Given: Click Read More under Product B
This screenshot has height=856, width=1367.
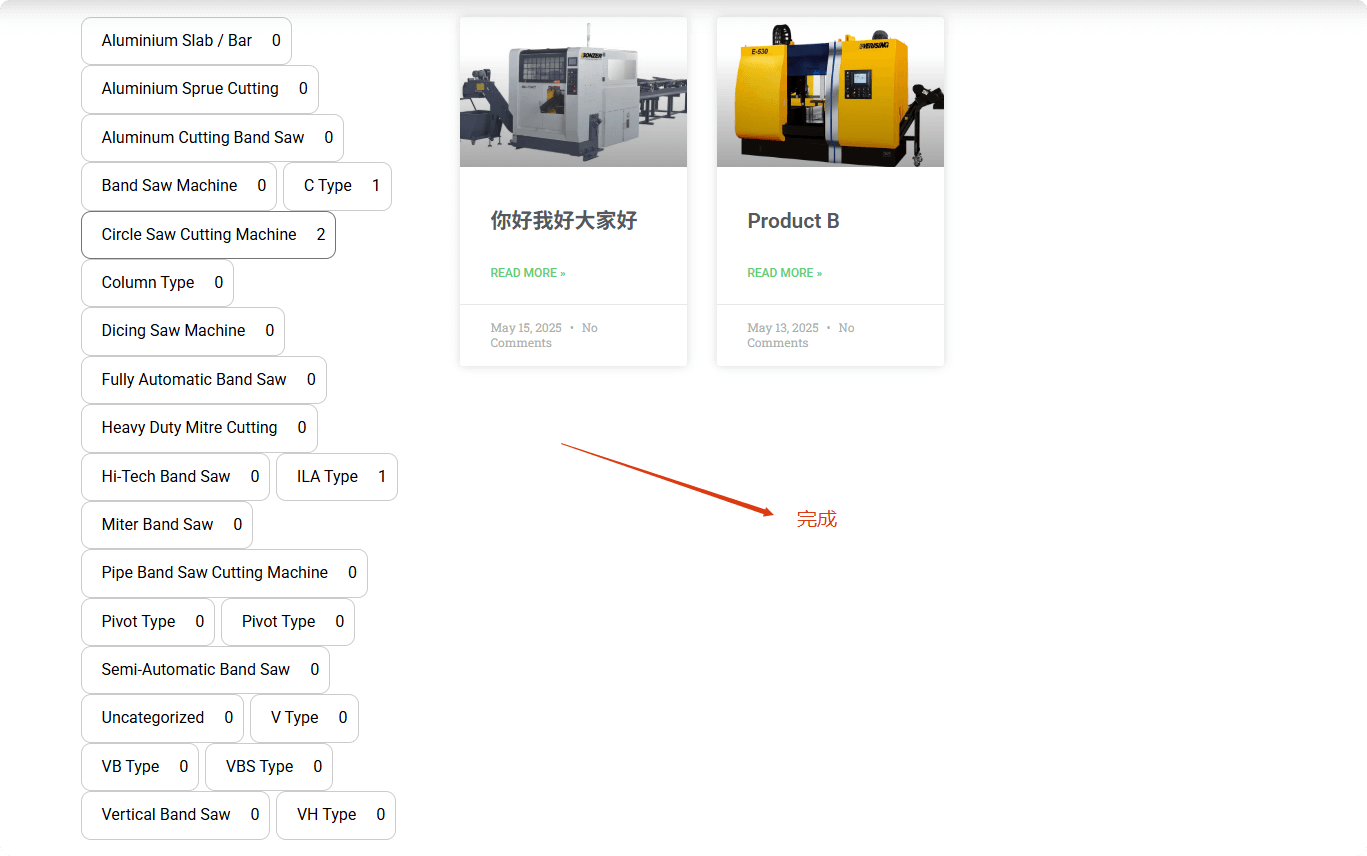Looking at the screenshot, I should point(785,273).
